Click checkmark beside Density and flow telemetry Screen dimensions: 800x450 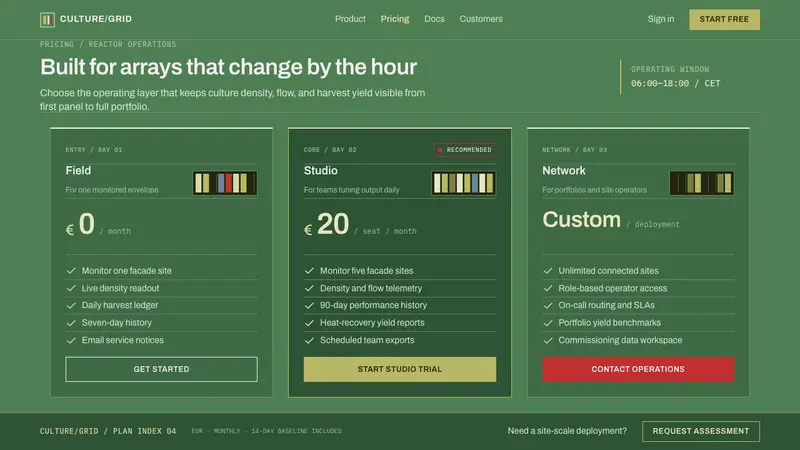[x=309, y=288]
